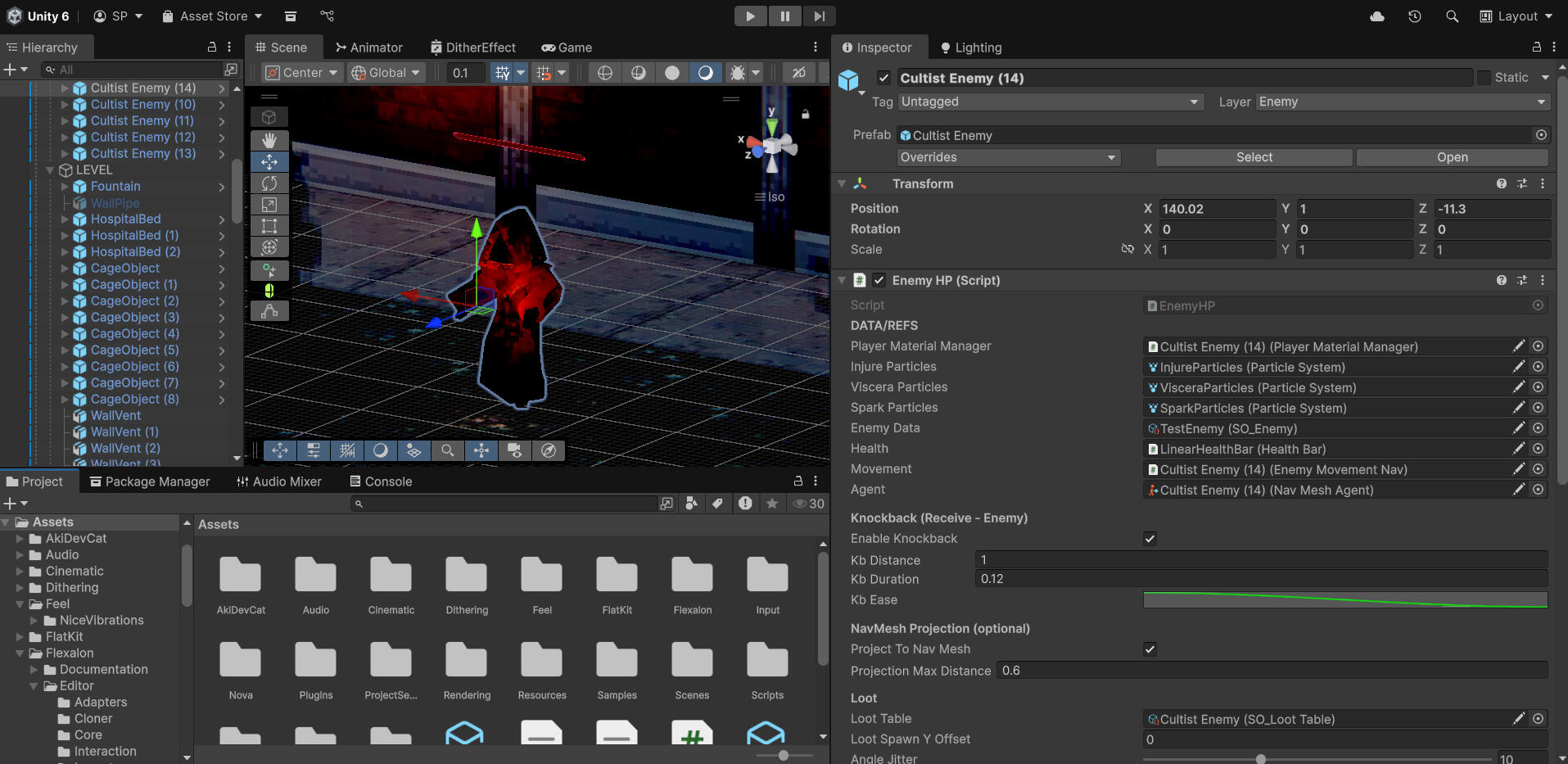Open the Layer dropdown set to Enemy
Viewport: 1568px width, 764px height.
coord(1402,102)
